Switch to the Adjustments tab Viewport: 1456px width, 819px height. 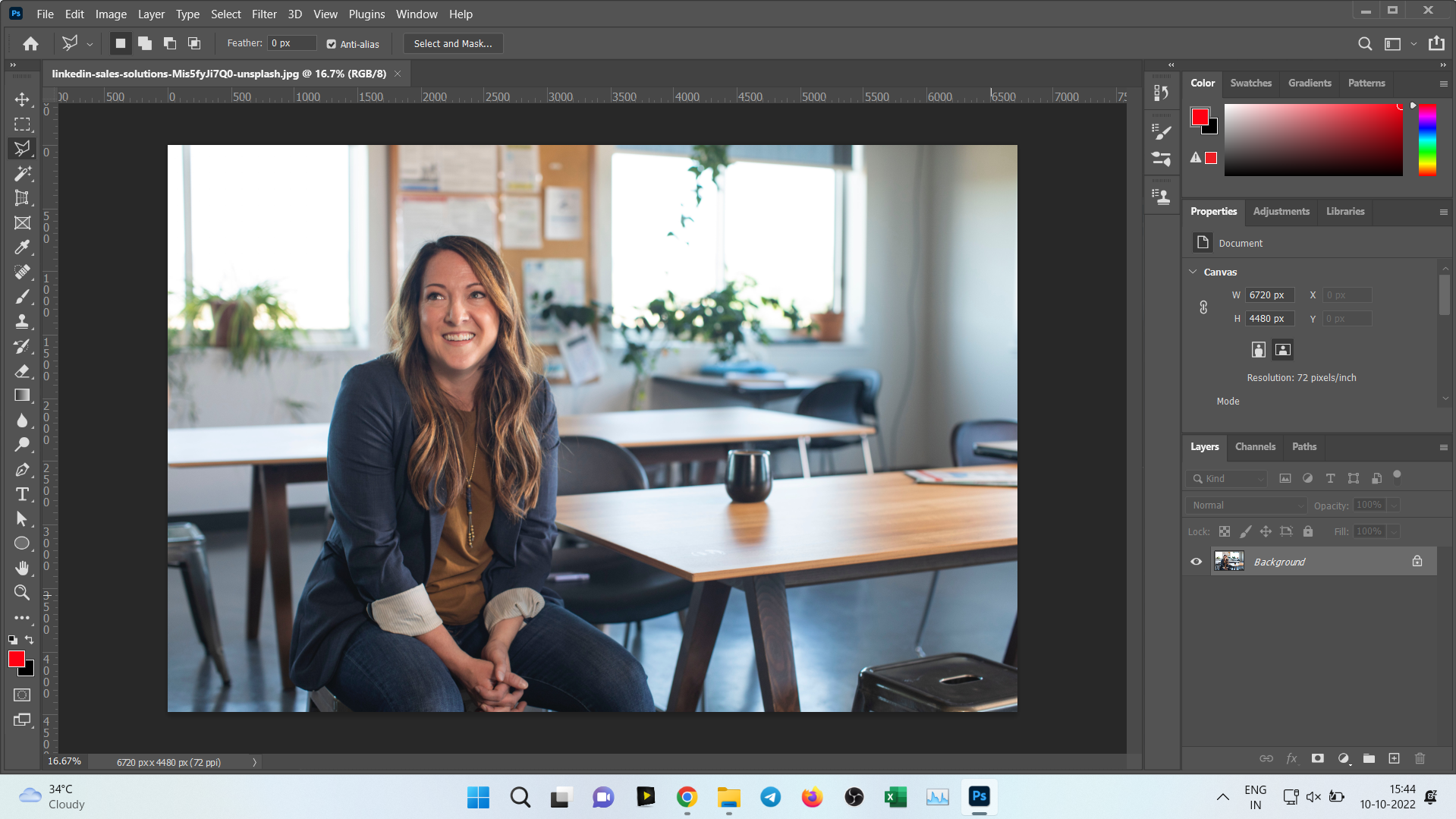(1281, 211)
